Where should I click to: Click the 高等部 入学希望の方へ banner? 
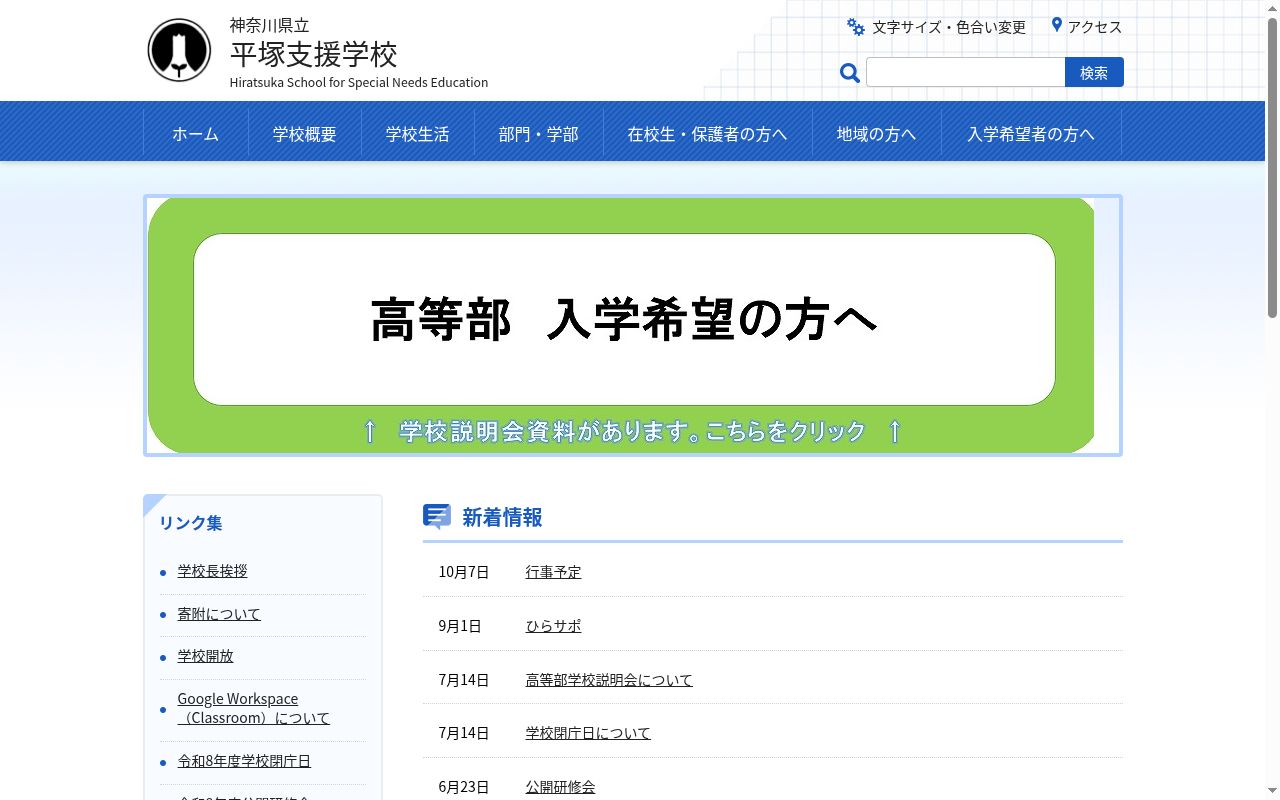click(633, 325)
